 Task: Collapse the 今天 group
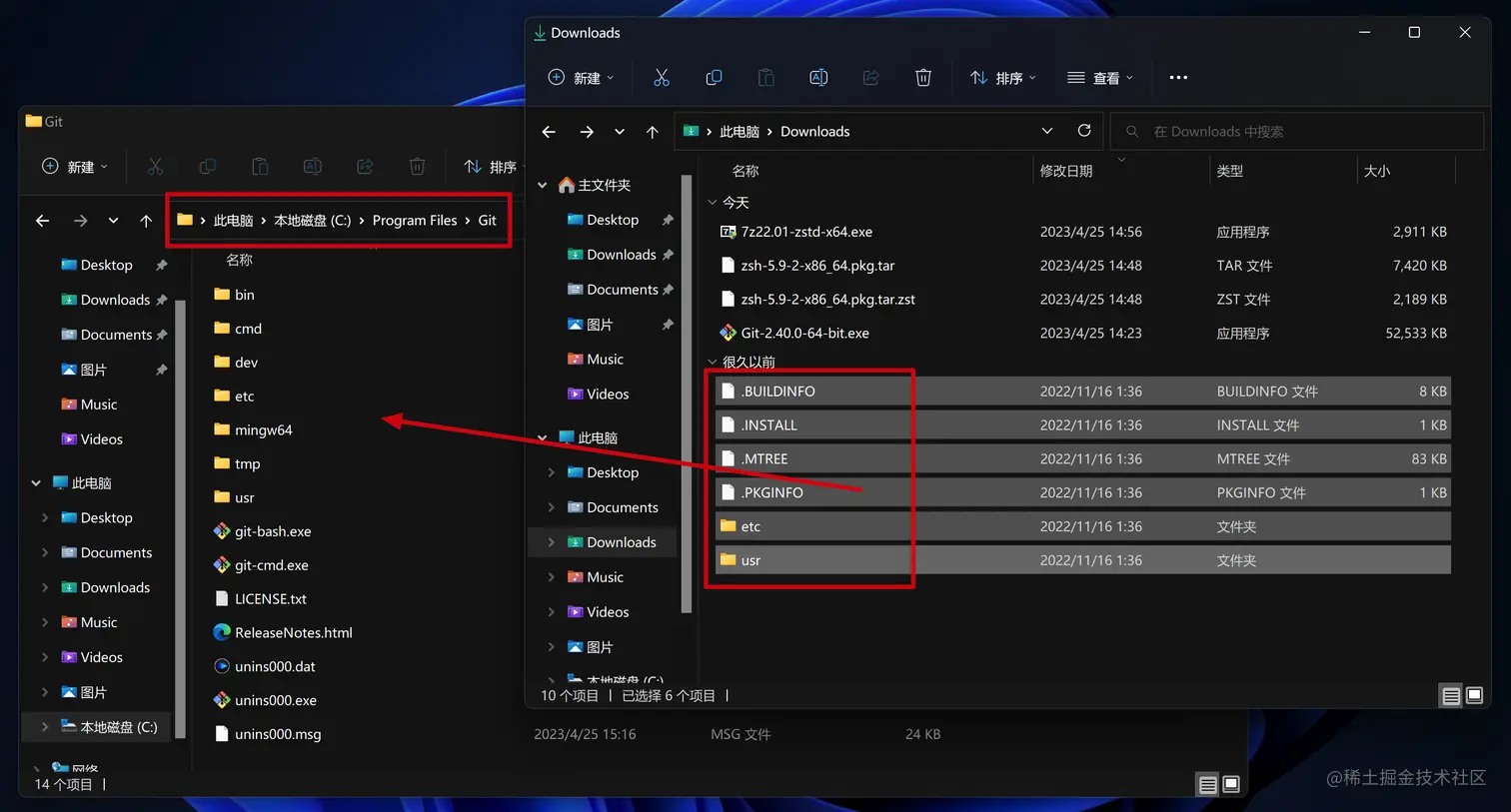[x=713, y=202]
